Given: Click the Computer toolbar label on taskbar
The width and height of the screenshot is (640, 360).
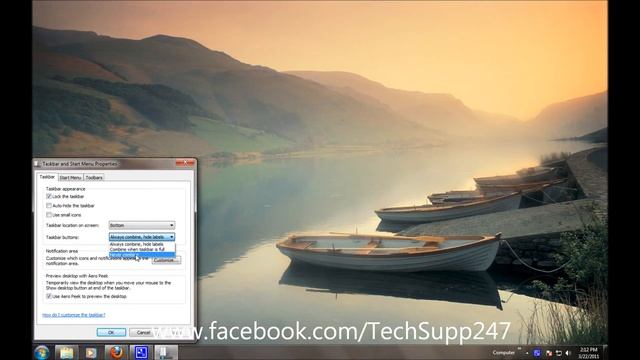Looking at the screenshot, I should tap(503, 353).
